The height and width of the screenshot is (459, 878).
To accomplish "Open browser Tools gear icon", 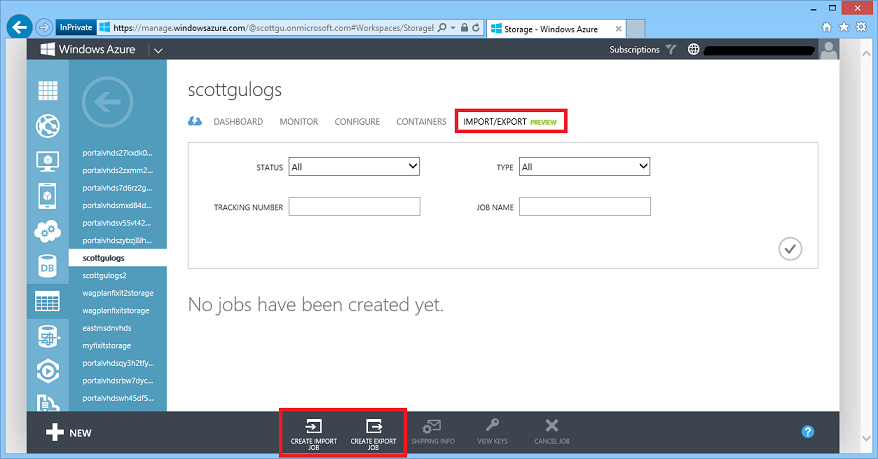I will point(861,27).
